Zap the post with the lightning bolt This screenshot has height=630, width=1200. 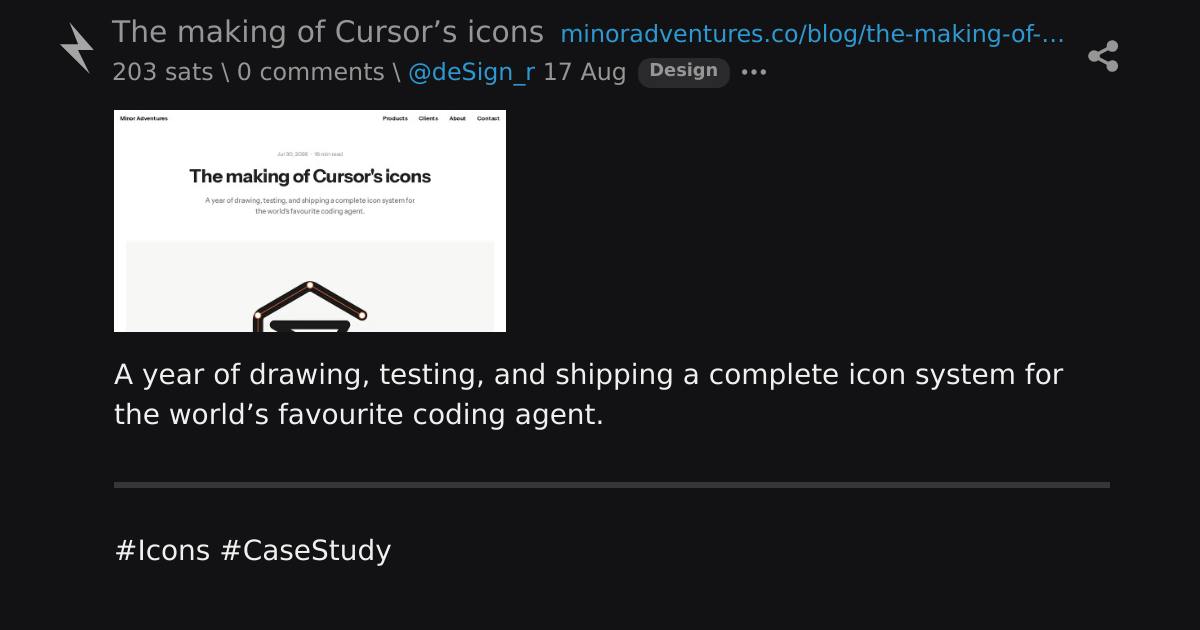[x=77, y=48]
